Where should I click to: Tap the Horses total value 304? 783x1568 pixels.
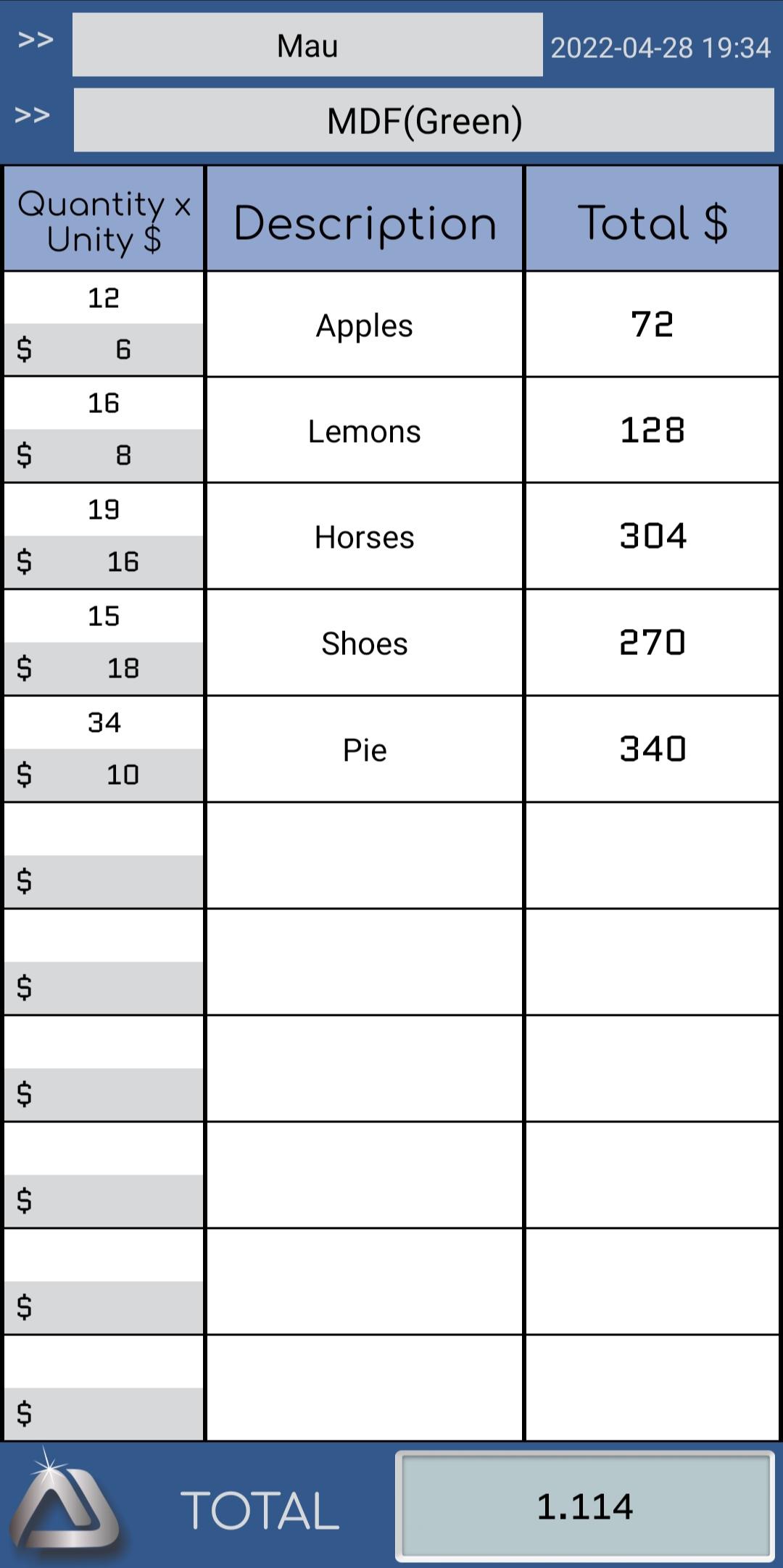(x=652, y=537)
